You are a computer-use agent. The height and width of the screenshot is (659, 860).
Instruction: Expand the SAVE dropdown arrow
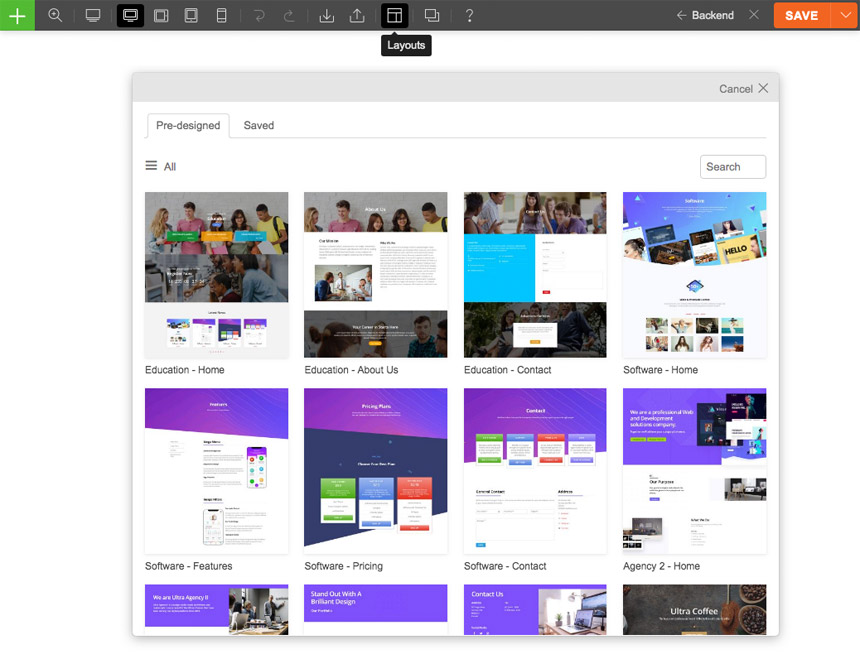coord(845,15)
